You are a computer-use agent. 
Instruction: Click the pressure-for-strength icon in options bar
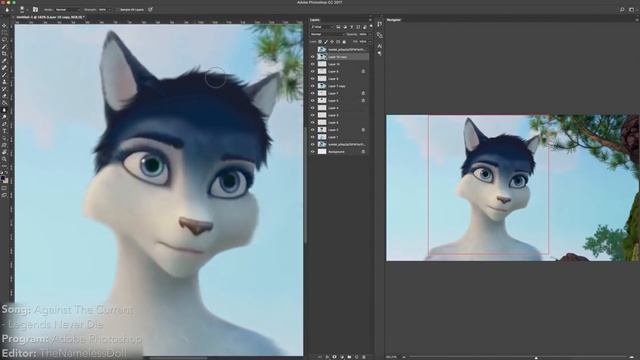pyautogui.click(x=151, y=9)
